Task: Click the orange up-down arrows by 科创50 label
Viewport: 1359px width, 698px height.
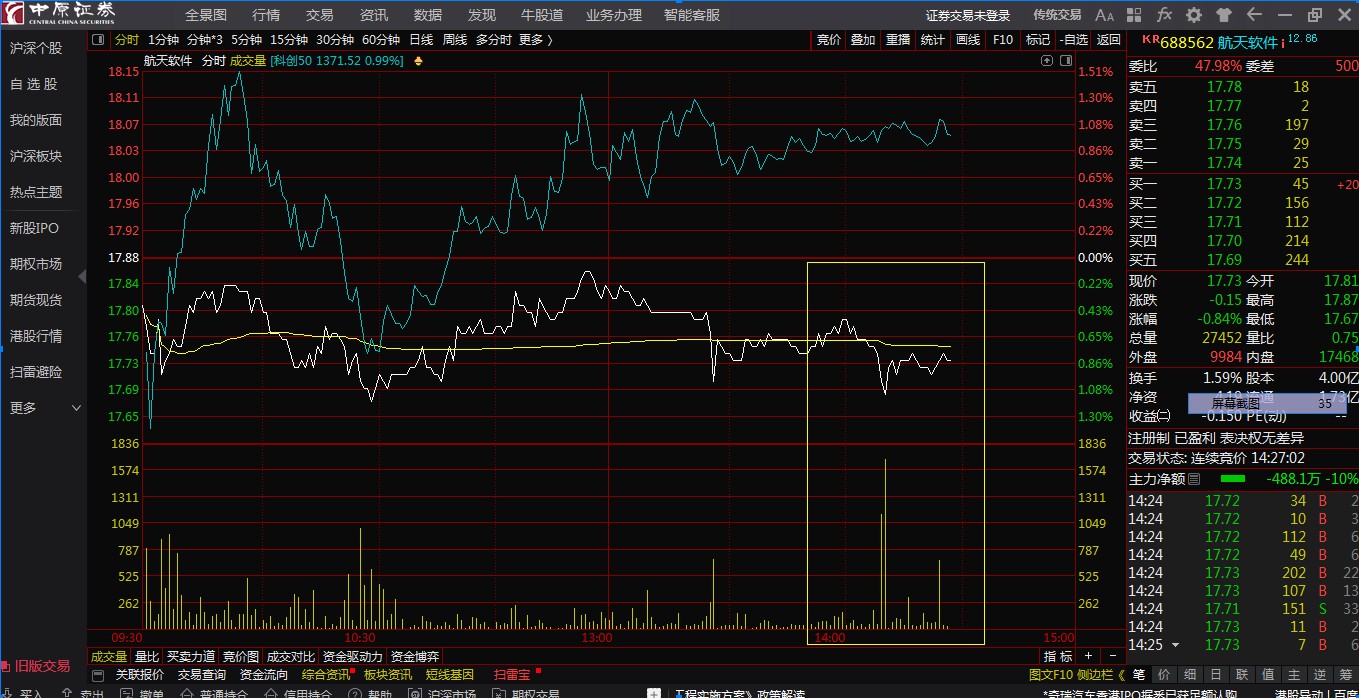Action: pyautogui.click(x=418, y=61)
